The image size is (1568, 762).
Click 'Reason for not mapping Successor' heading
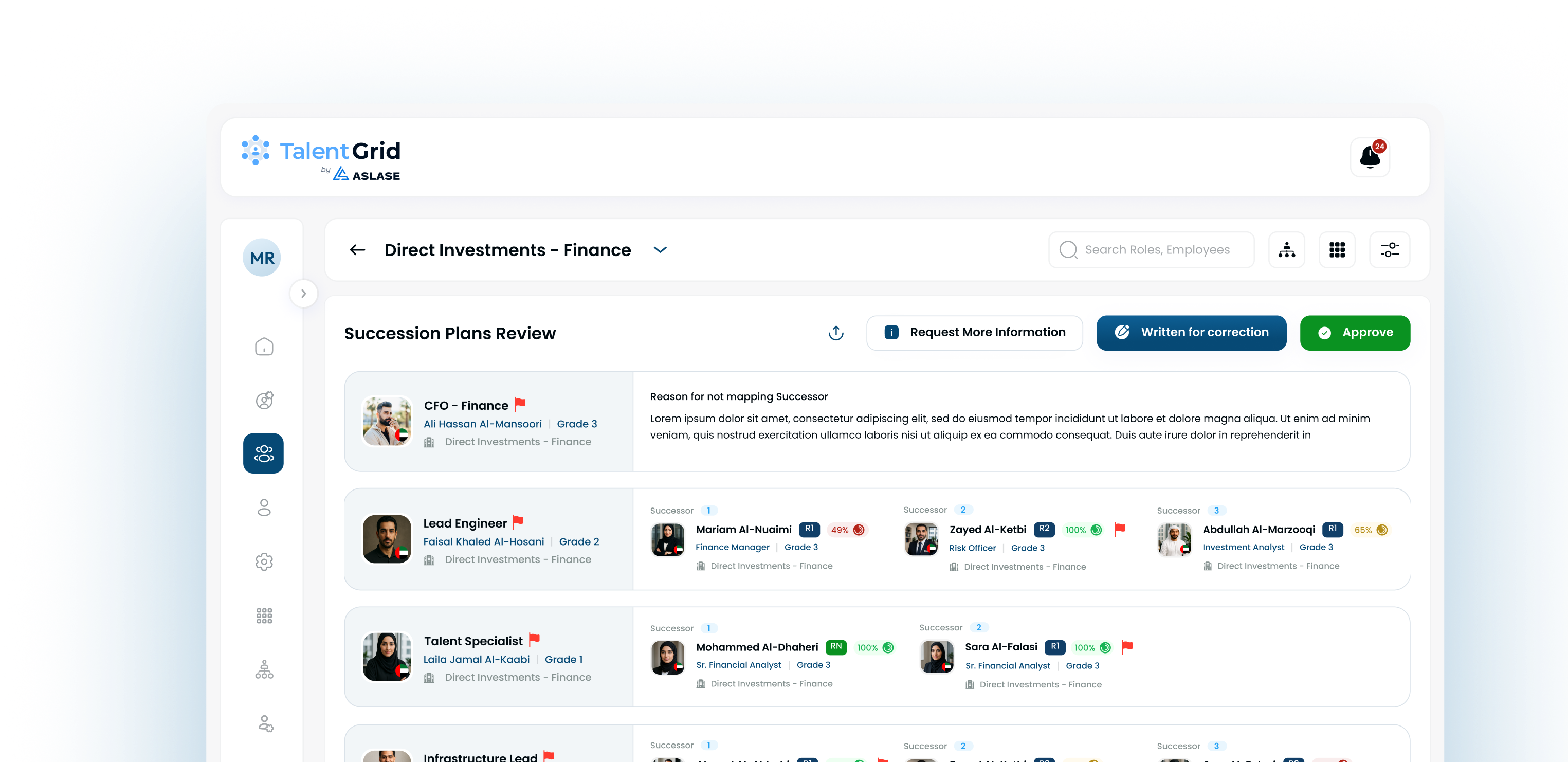coord(738,397)
